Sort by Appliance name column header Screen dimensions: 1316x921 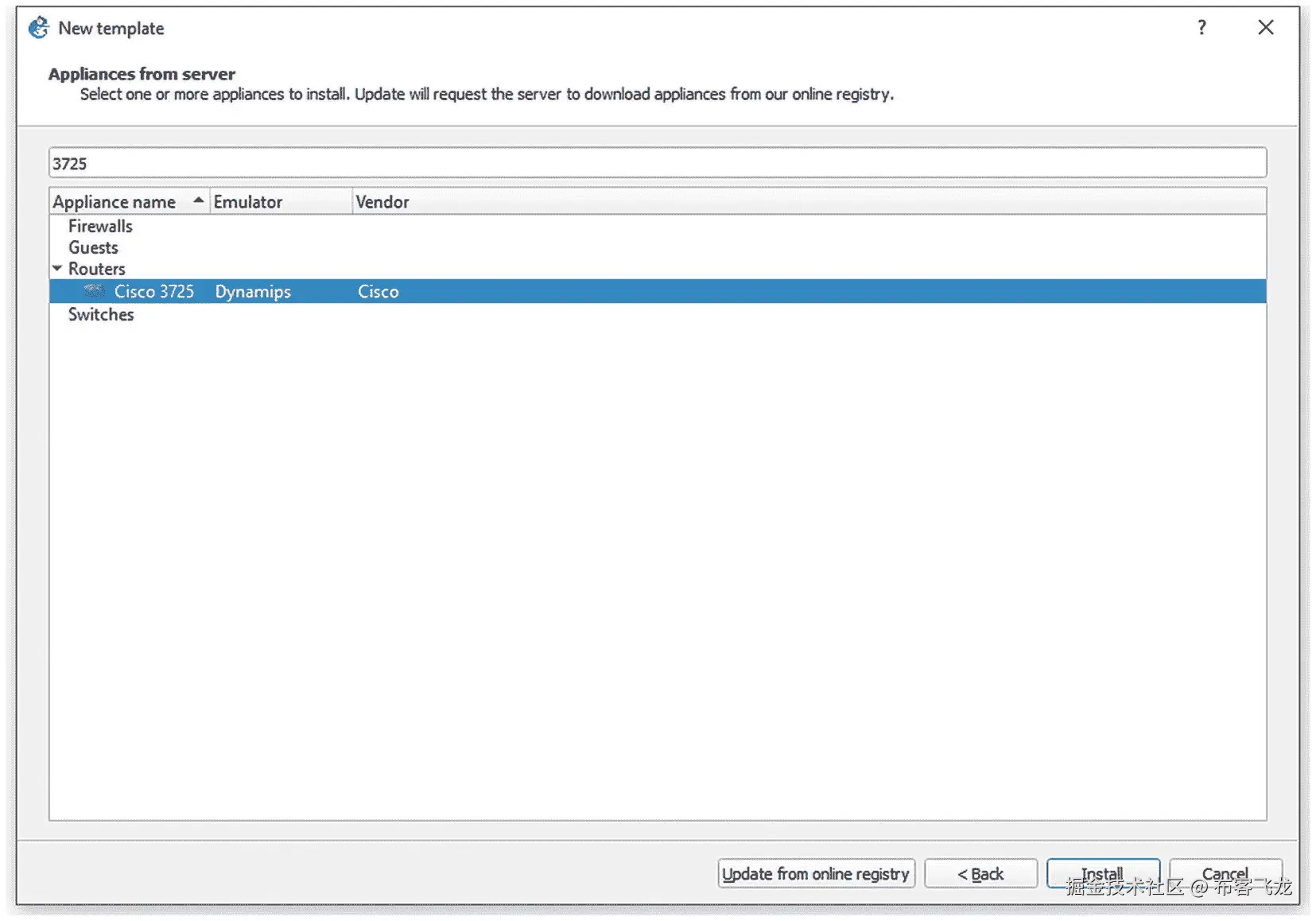point(129,202)
